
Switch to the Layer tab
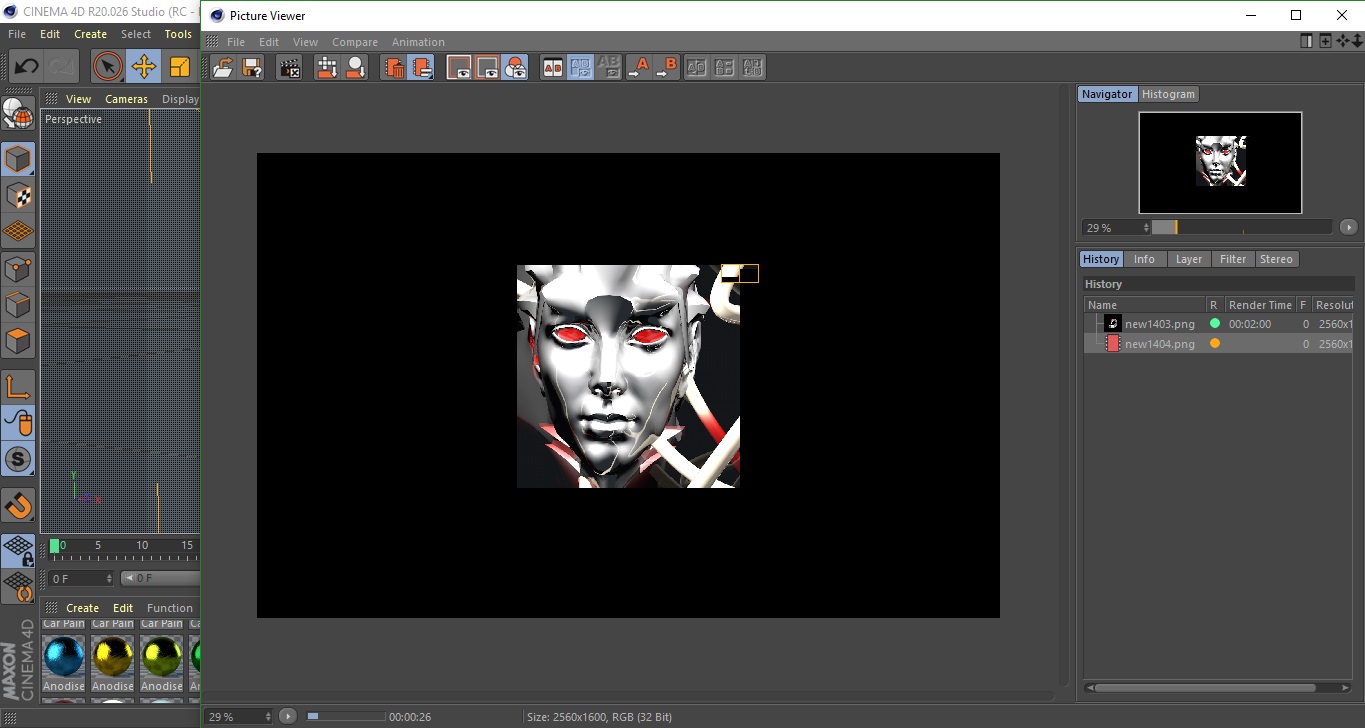click(x=1188, y=259)
